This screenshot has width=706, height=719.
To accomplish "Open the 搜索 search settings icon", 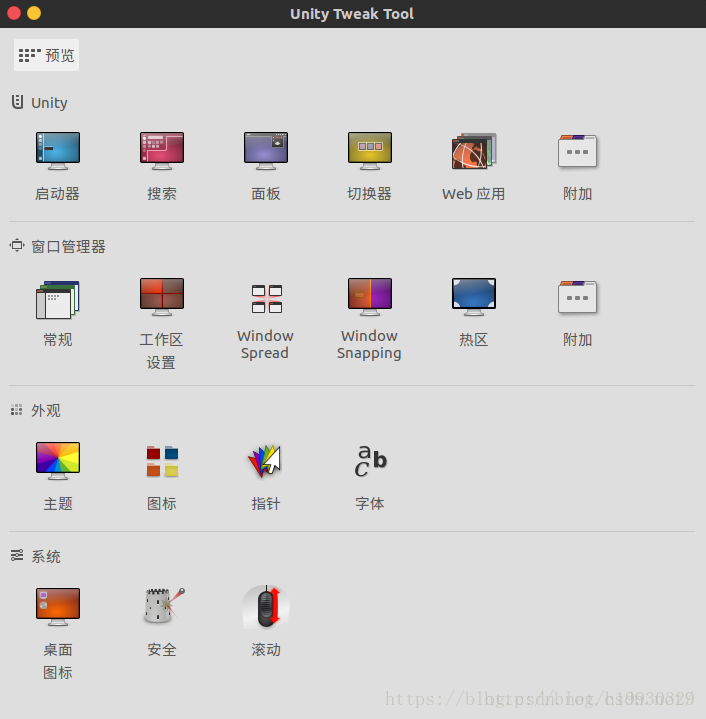I will [162, 151].
